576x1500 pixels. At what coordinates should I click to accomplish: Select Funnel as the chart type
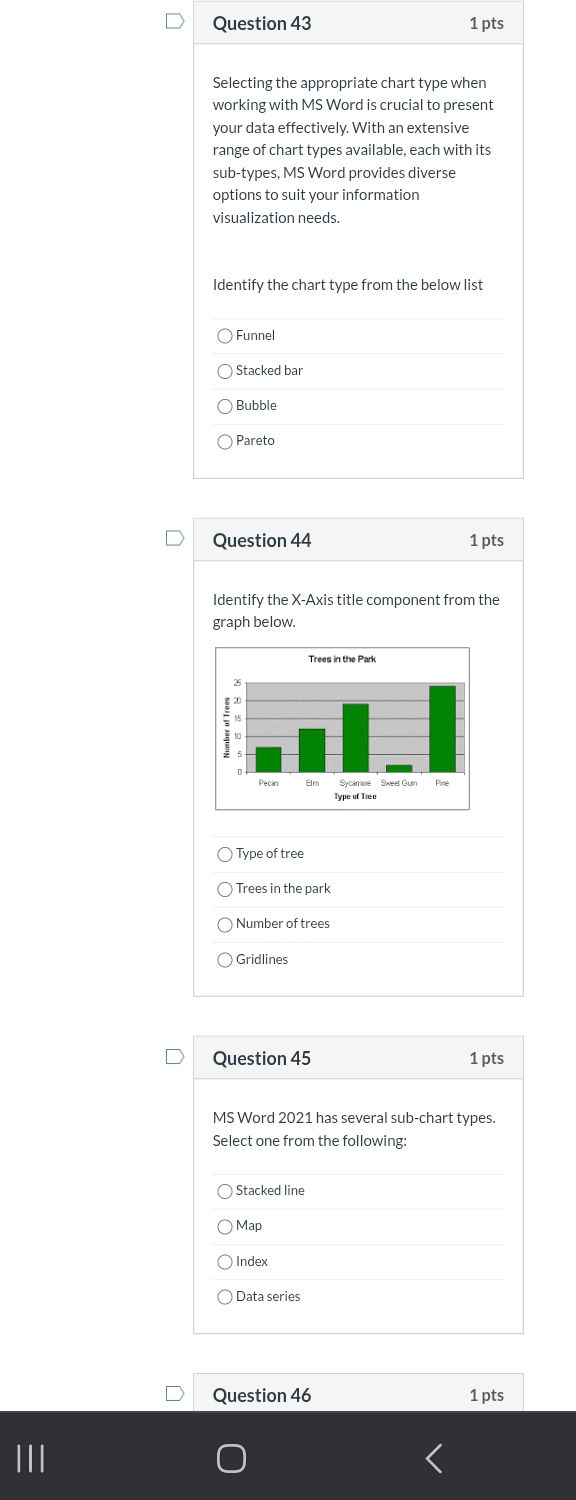(x=225, y=336)
